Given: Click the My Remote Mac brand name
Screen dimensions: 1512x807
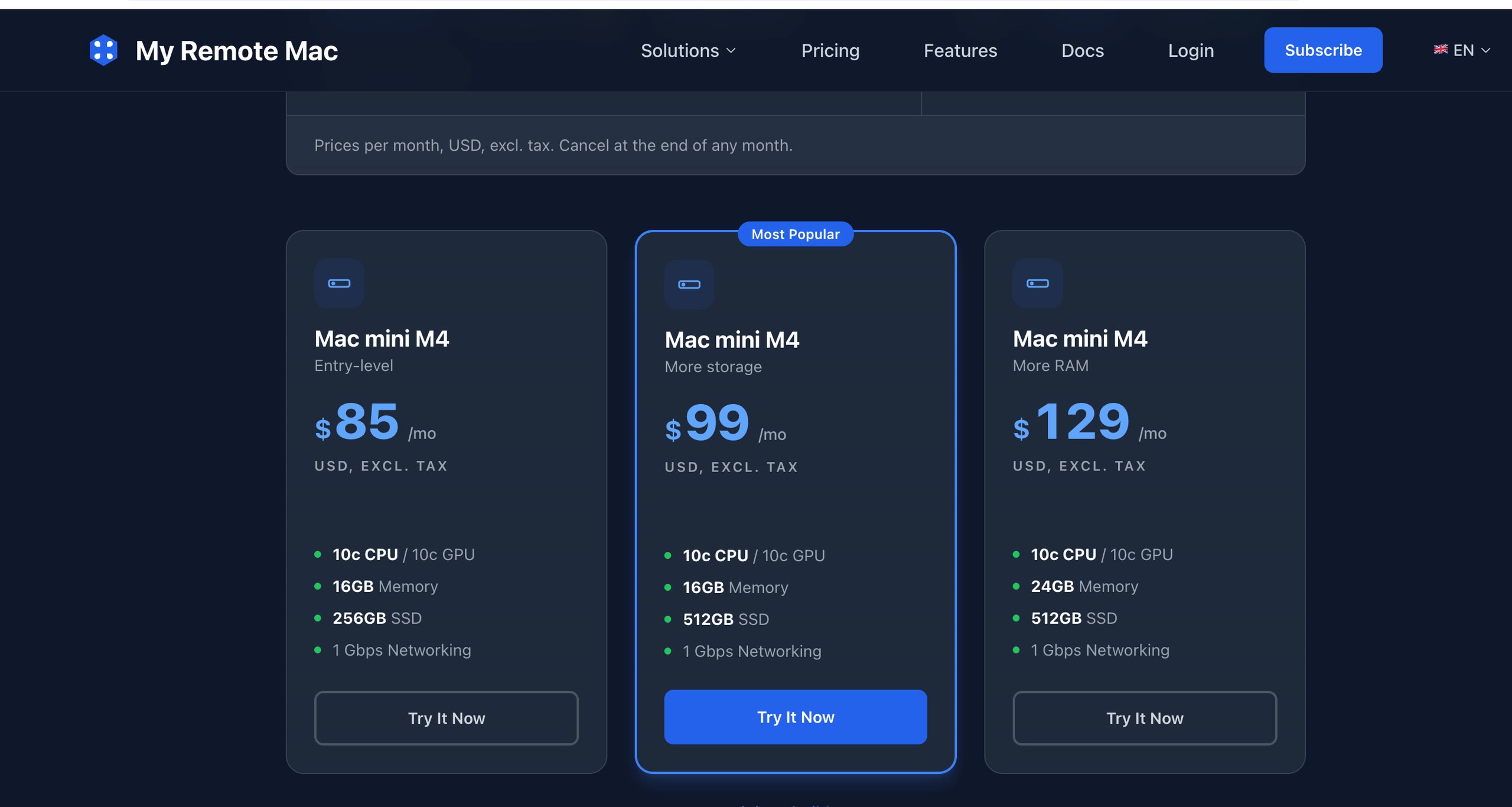Looking at the screenshot, I should (236, 51).
